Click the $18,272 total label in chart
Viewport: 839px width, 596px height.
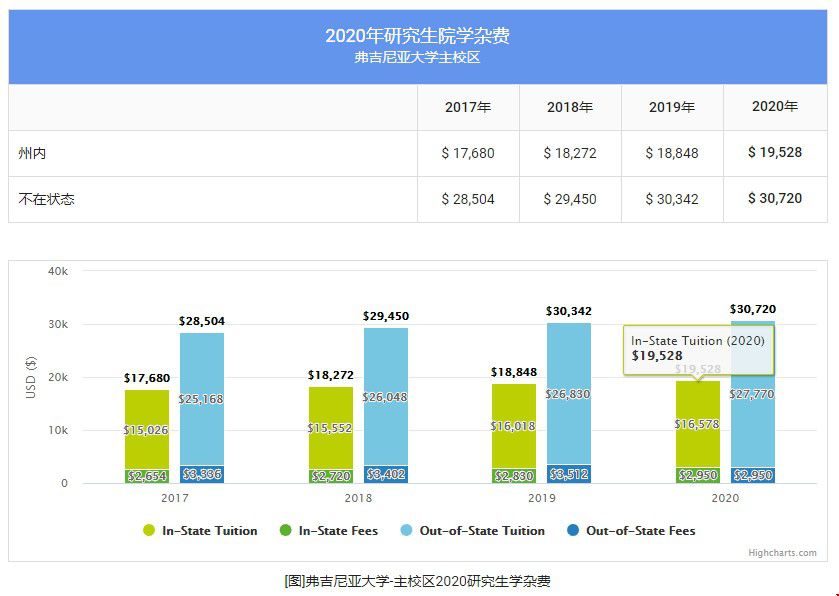coord(331,375)
